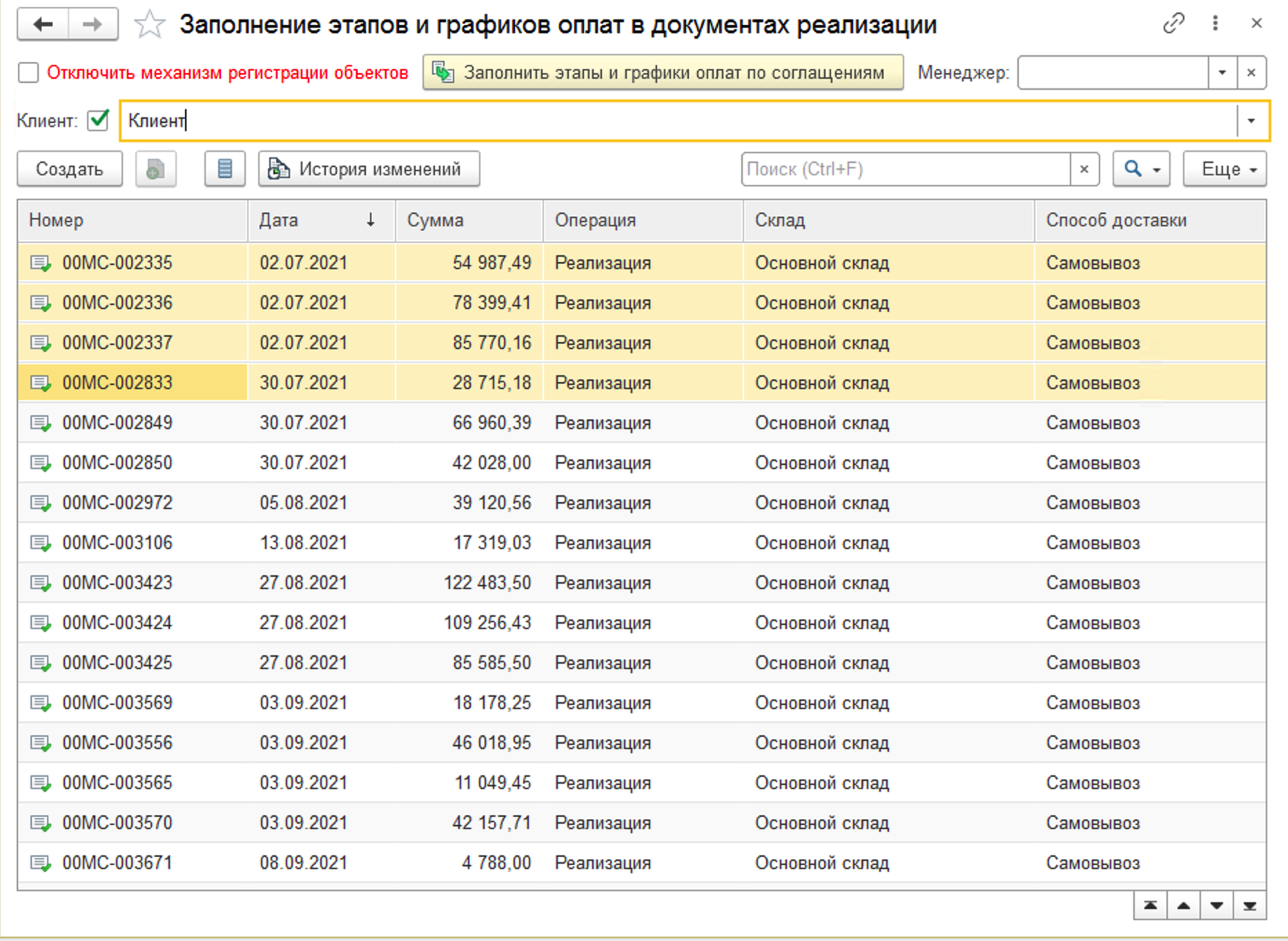
Task: Jump to the first row of list
Action: (x=1150, y=906)
